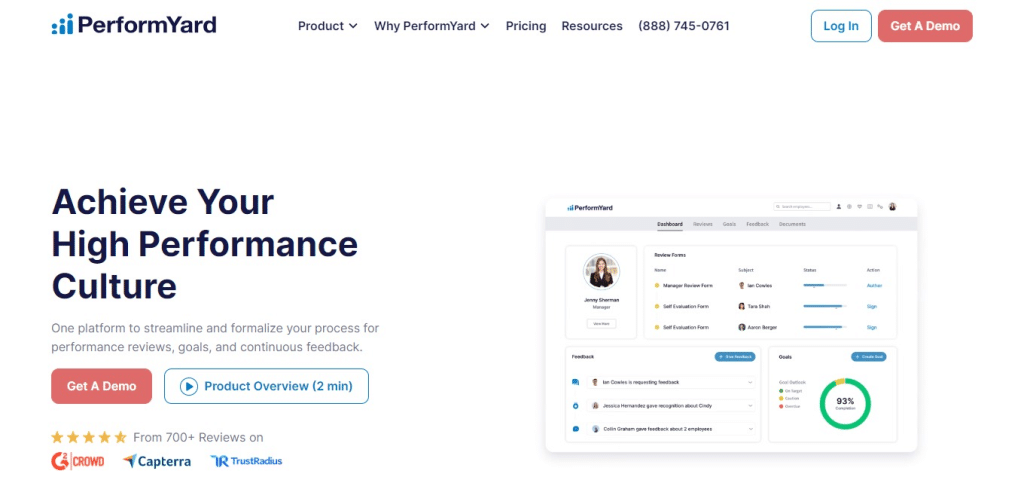1024x477 pixels.
Task: Click the Log In button
Action: [841, 26]
